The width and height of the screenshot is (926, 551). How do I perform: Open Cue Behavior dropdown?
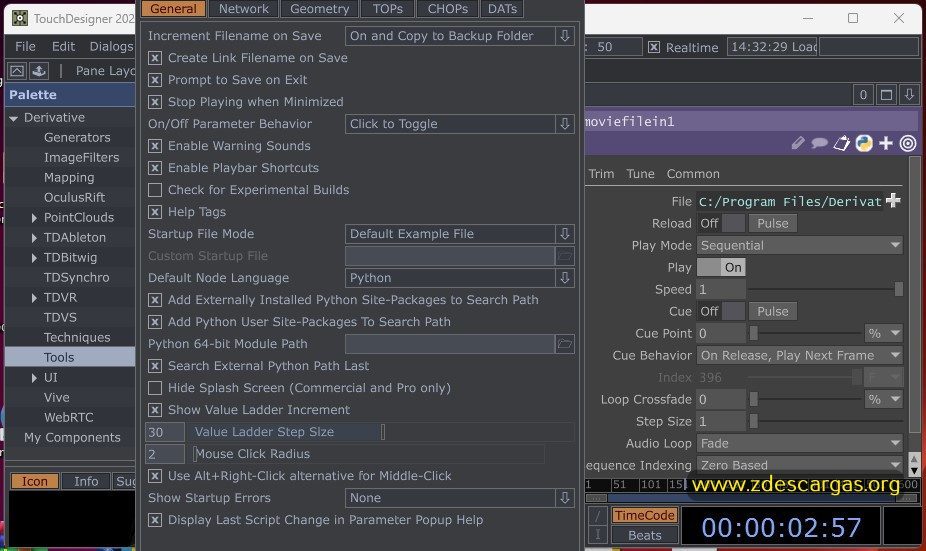[x=800, y=355]
